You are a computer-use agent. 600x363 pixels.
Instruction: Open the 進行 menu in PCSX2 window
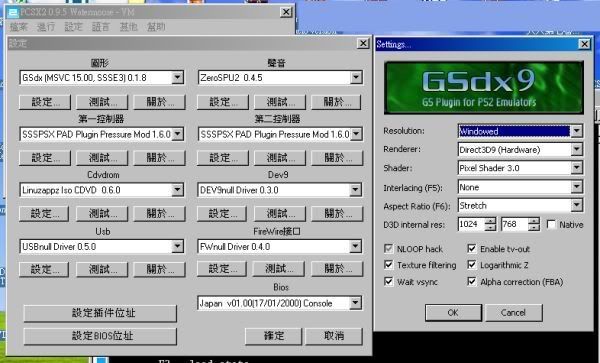tap(46, 27)
